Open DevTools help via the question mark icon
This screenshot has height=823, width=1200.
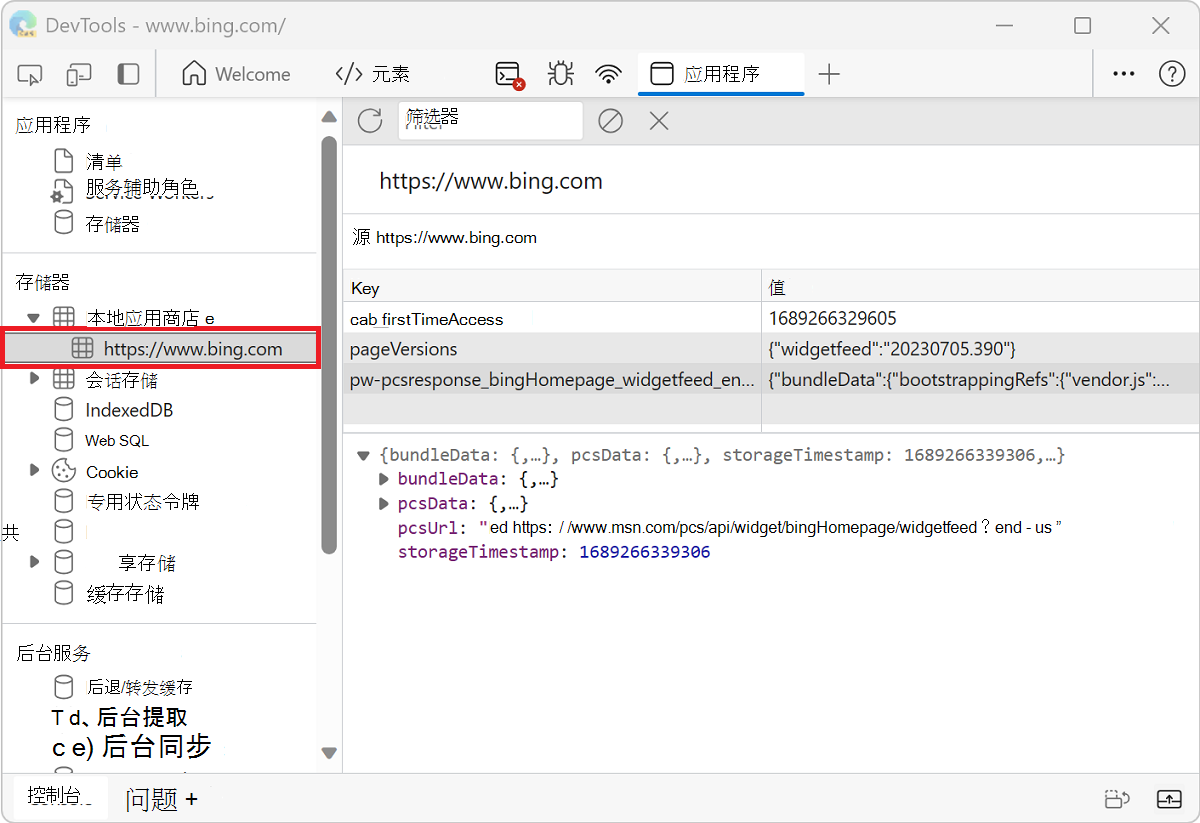1170,74
